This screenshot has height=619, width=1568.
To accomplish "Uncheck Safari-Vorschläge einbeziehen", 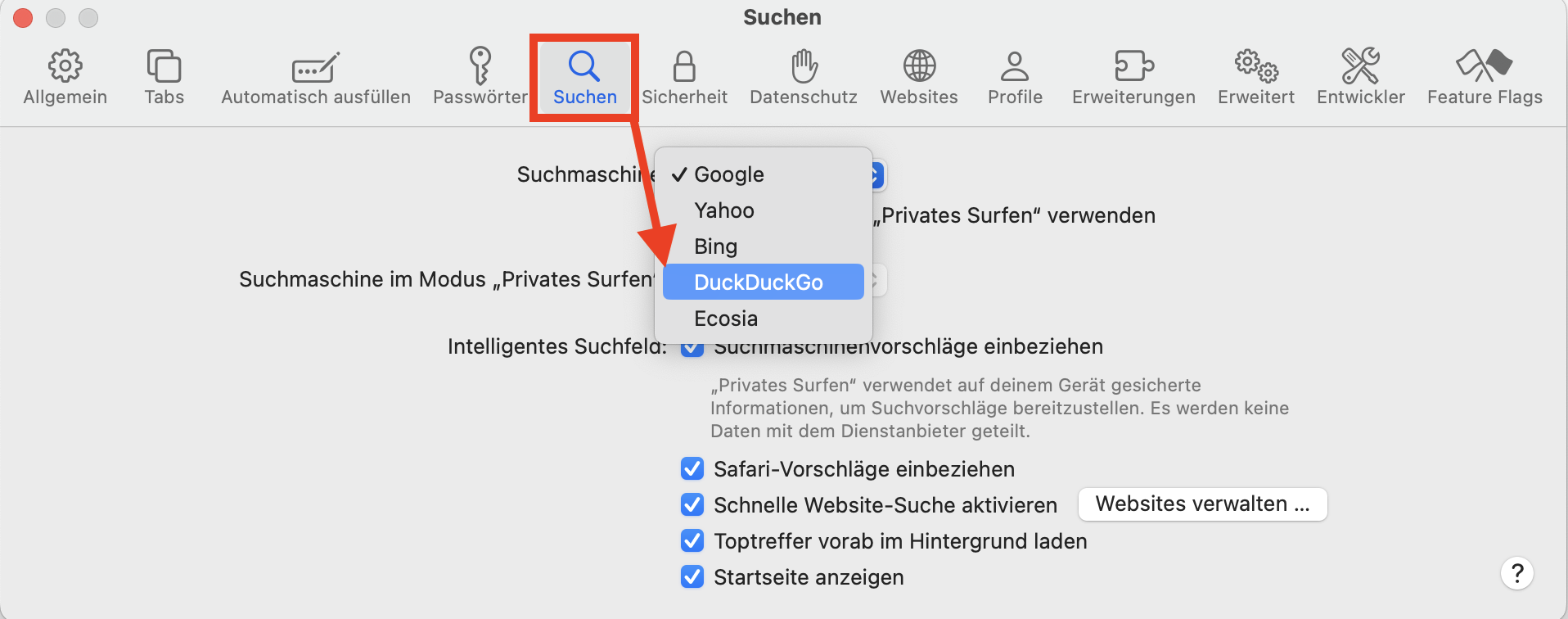I will pos(692,469).
